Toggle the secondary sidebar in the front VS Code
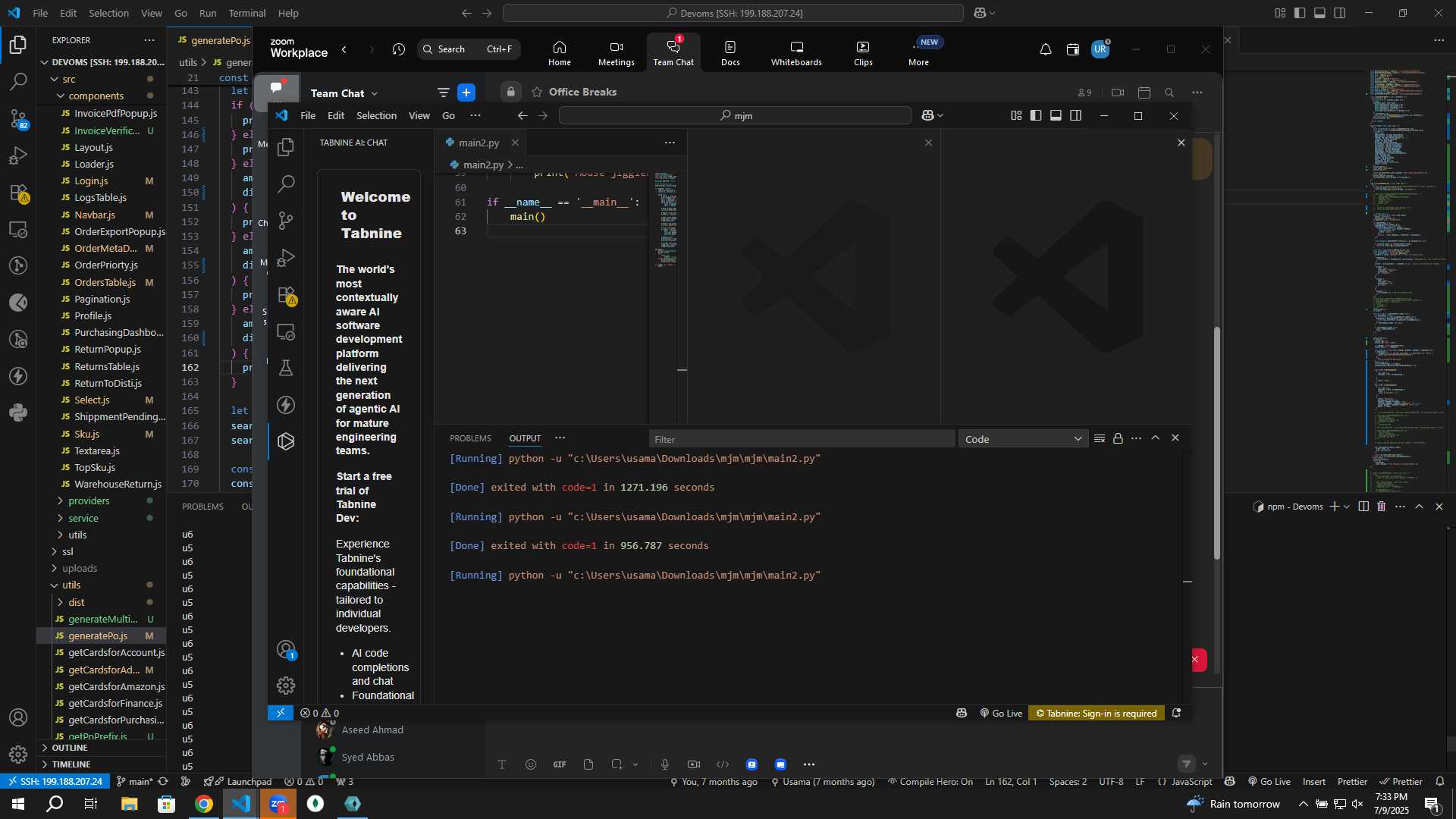Viewport: 1456px width, 819px height. pyautogui.click(x=1075, y=115)
